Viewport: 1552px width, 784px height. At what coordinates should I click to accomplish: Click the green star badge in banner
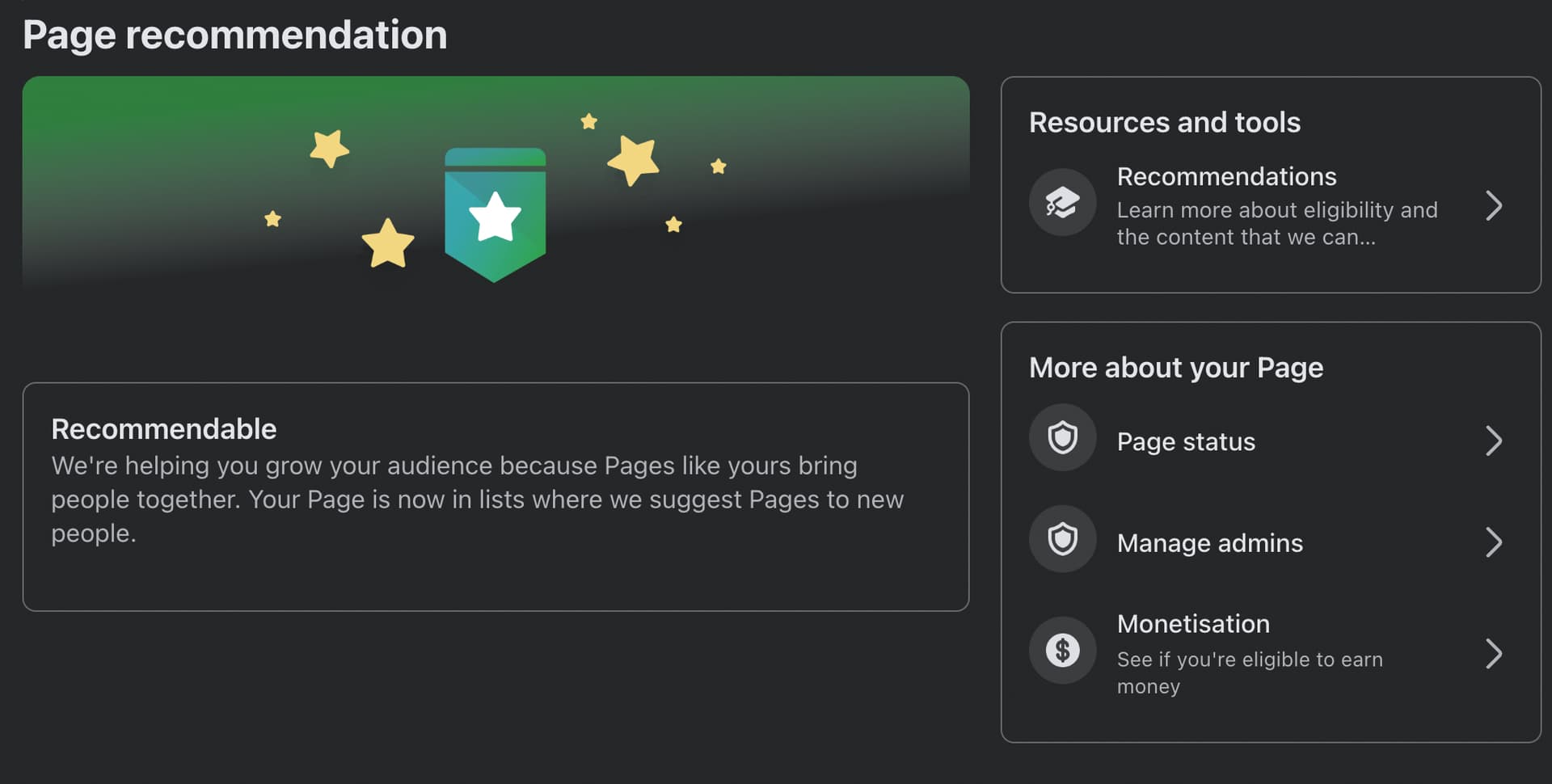click(x=495, y=214)
